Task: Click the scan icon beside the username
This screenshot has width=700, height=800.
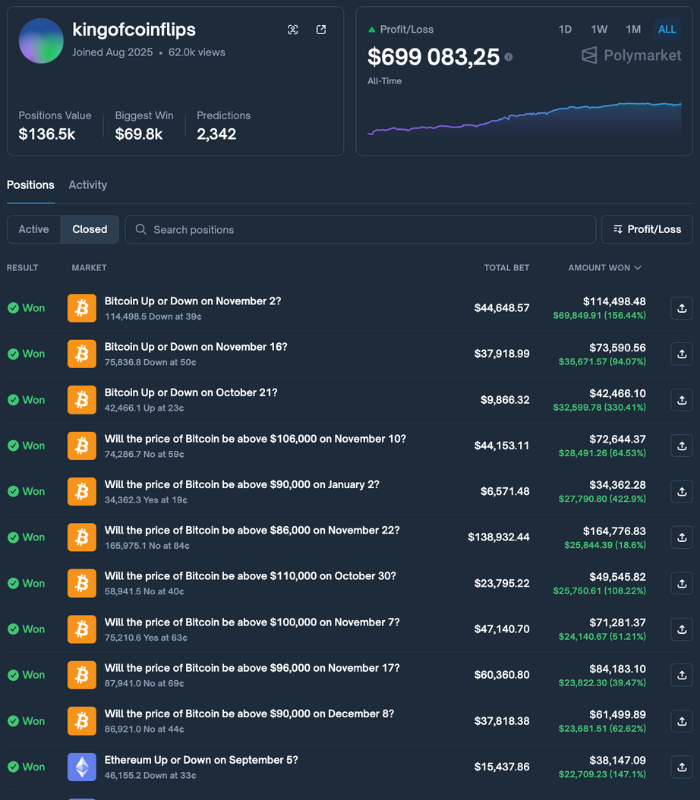Action: tap(293, 30)
